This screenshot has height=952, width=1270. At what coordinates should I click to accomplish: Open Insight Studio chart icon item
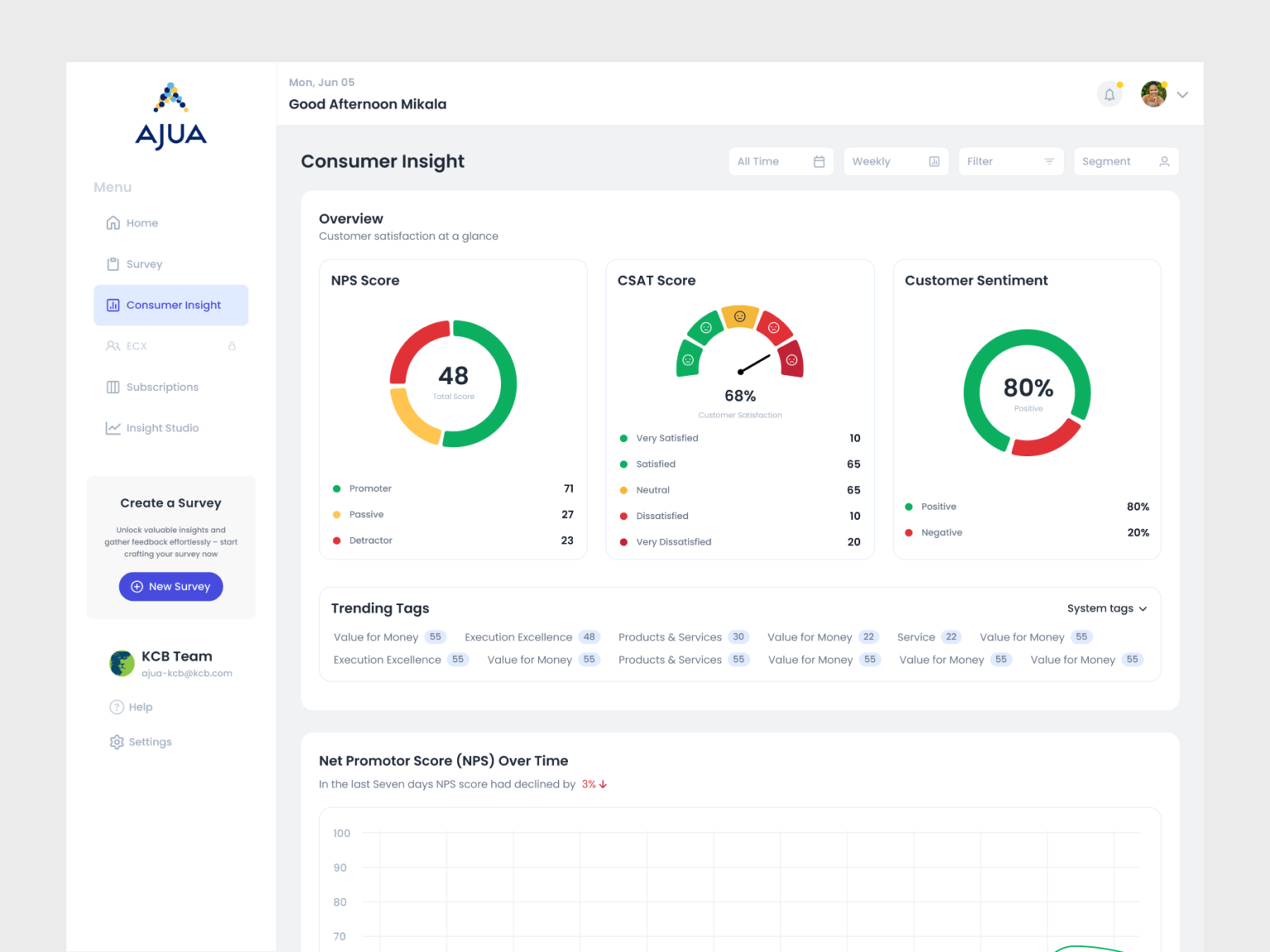point(161,428)
